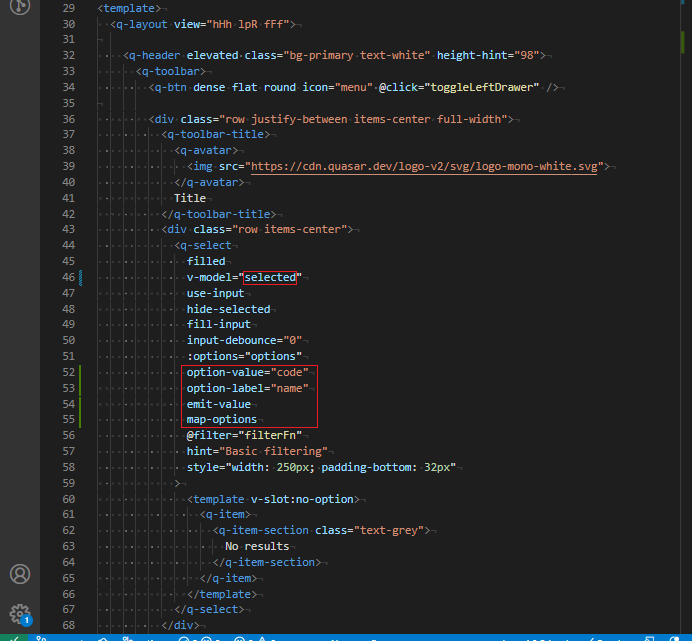The width and height of the screenshot is (692, 641).
Task: Click the @filter="filterFn" attribute
Action: [244, 436]
